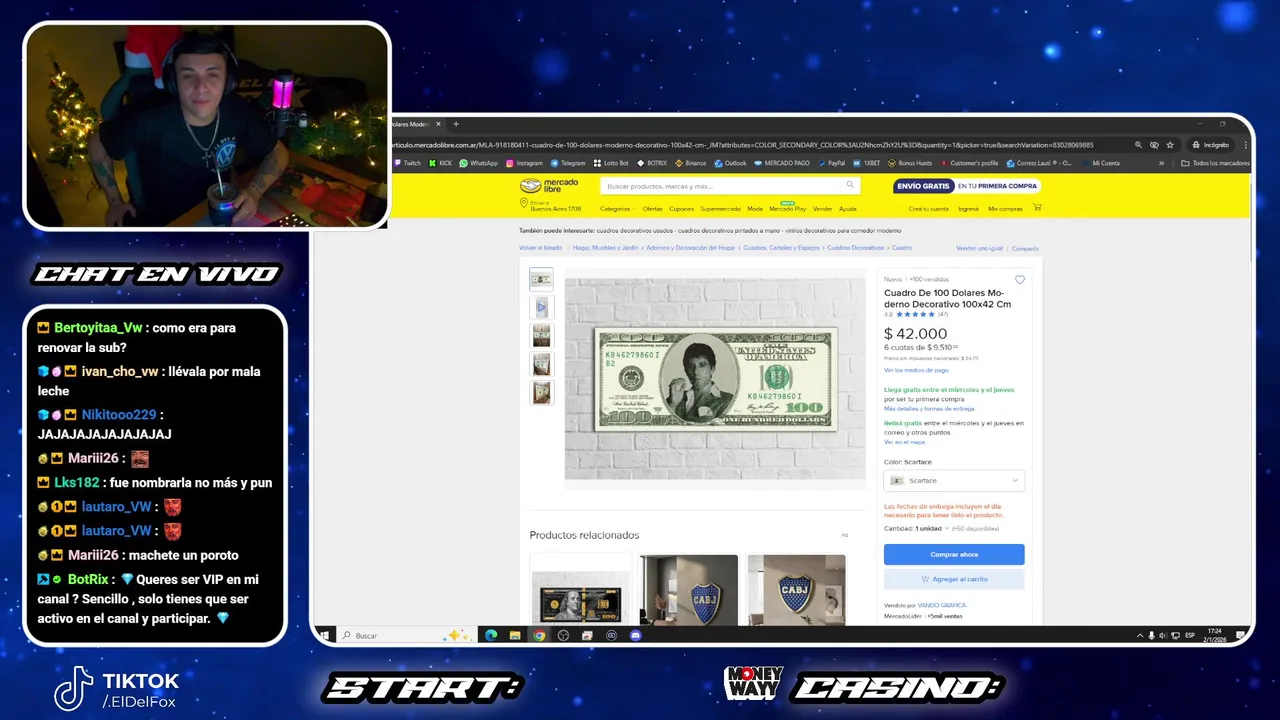Bookmark this page with the star icon

click(1170, 145)
